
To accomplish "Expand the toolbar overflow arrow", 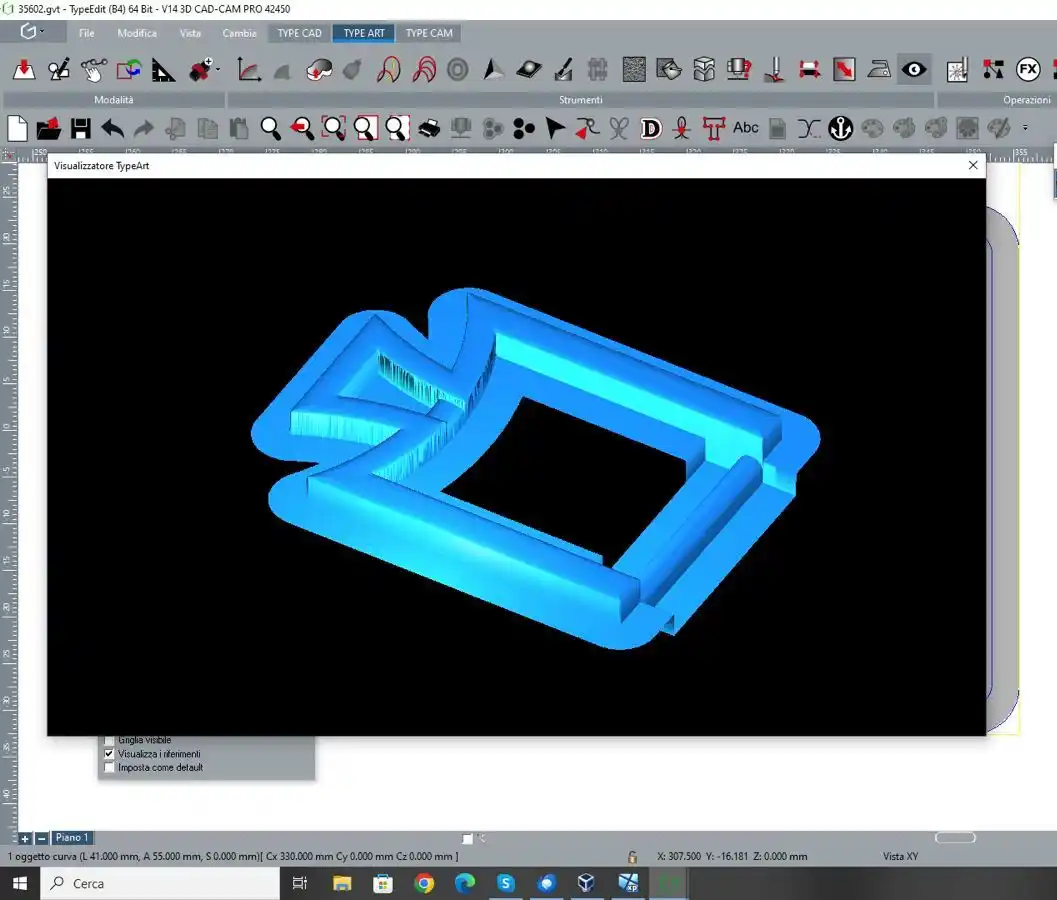I will (x=1025, y=127).
